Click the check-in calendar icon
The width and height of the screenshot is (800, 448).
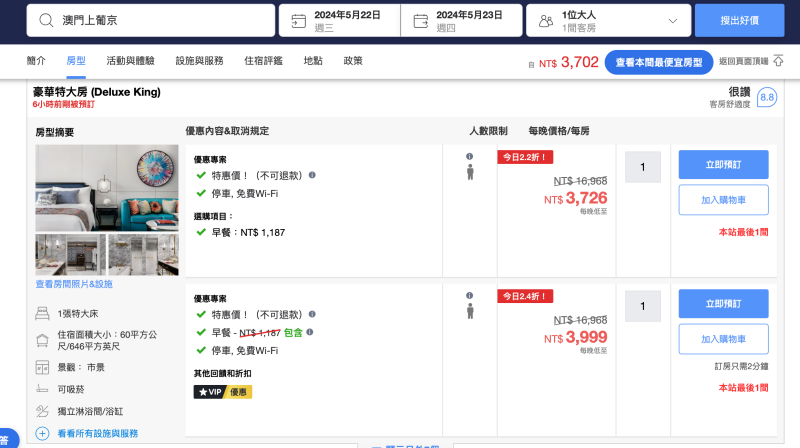tap(298, 20)
